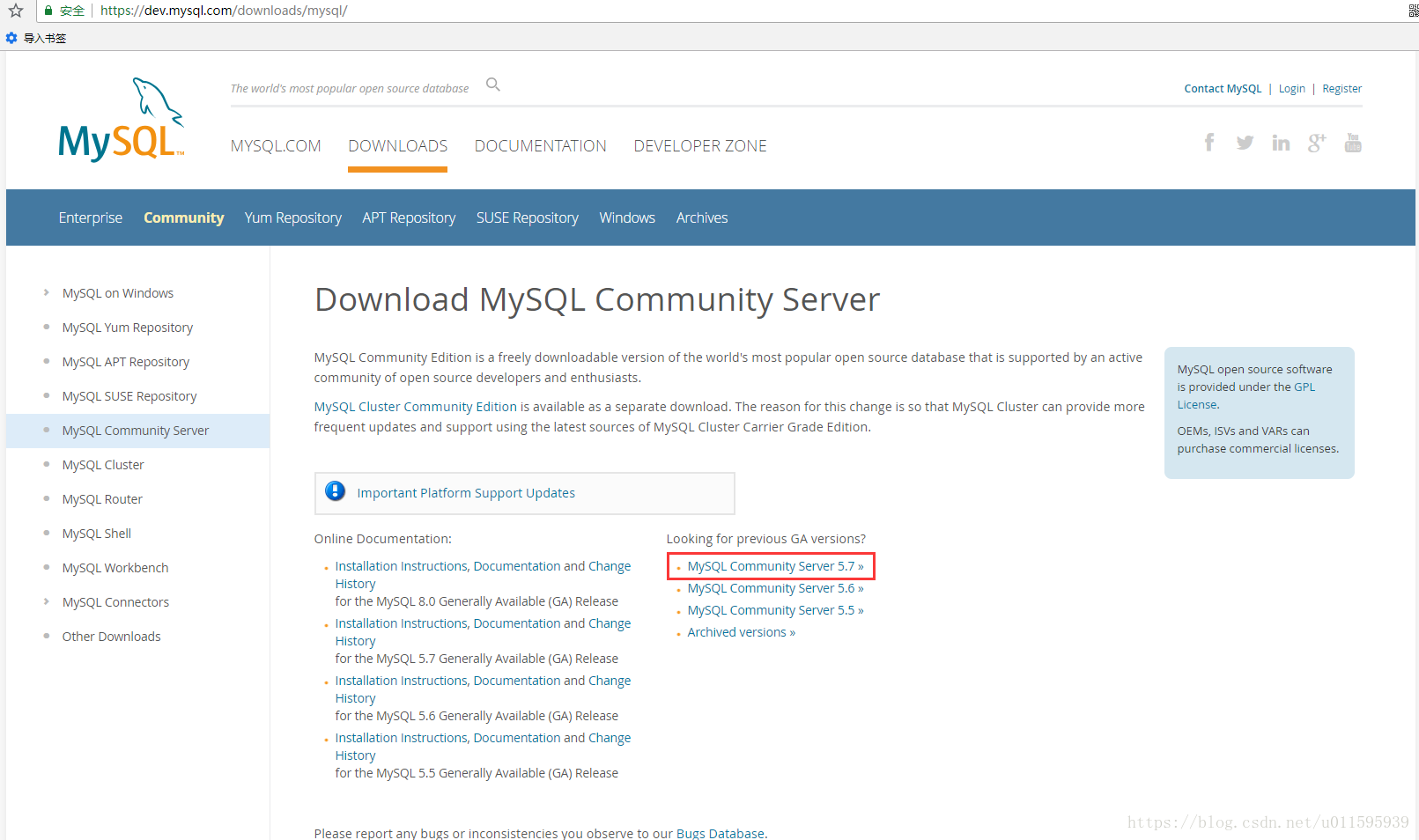This screenshot has width=1419, height=840.
Task: Click the browser address bar URL
Action: (224, 11)
